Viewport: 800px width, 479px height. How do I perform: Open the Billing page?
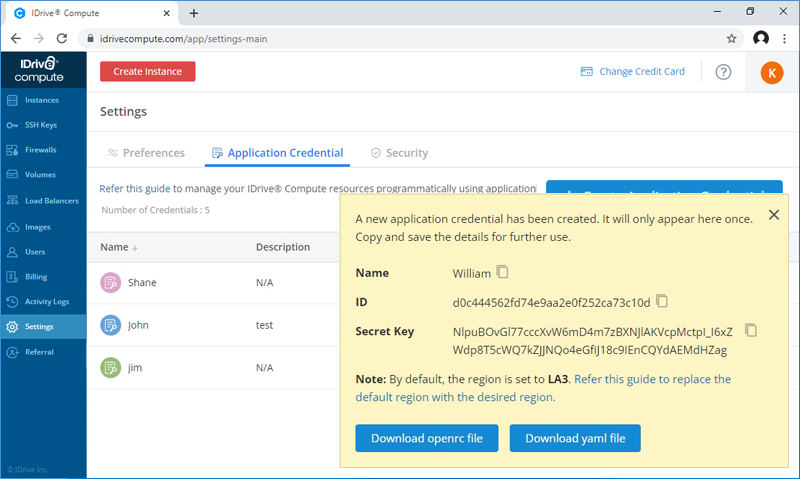pos(43,276)
